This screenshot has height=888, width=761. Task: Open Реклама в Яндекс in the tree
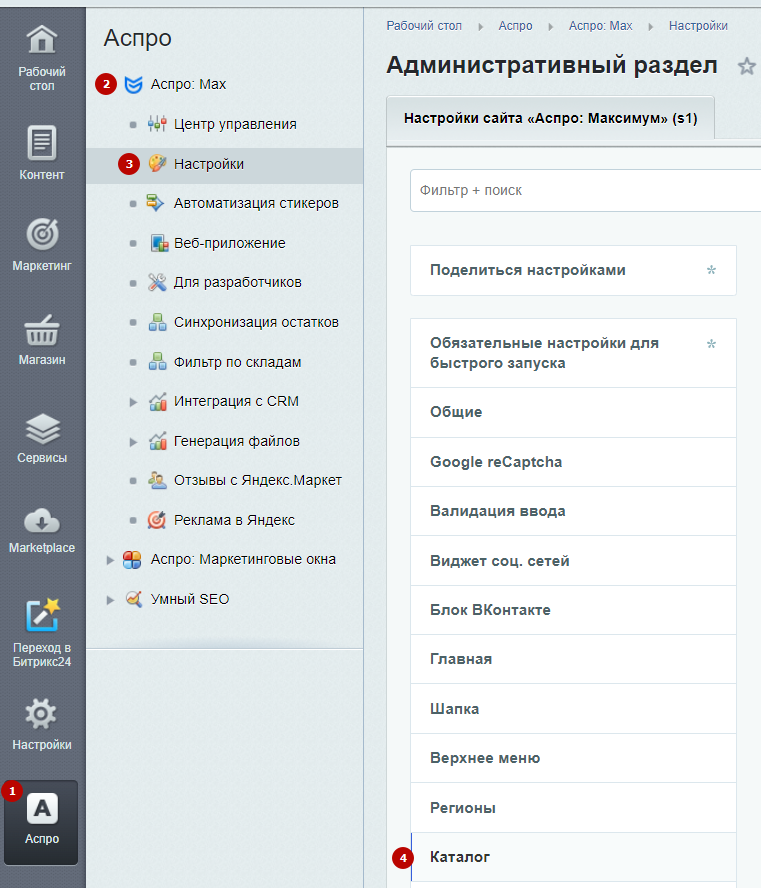pos(234,520)
